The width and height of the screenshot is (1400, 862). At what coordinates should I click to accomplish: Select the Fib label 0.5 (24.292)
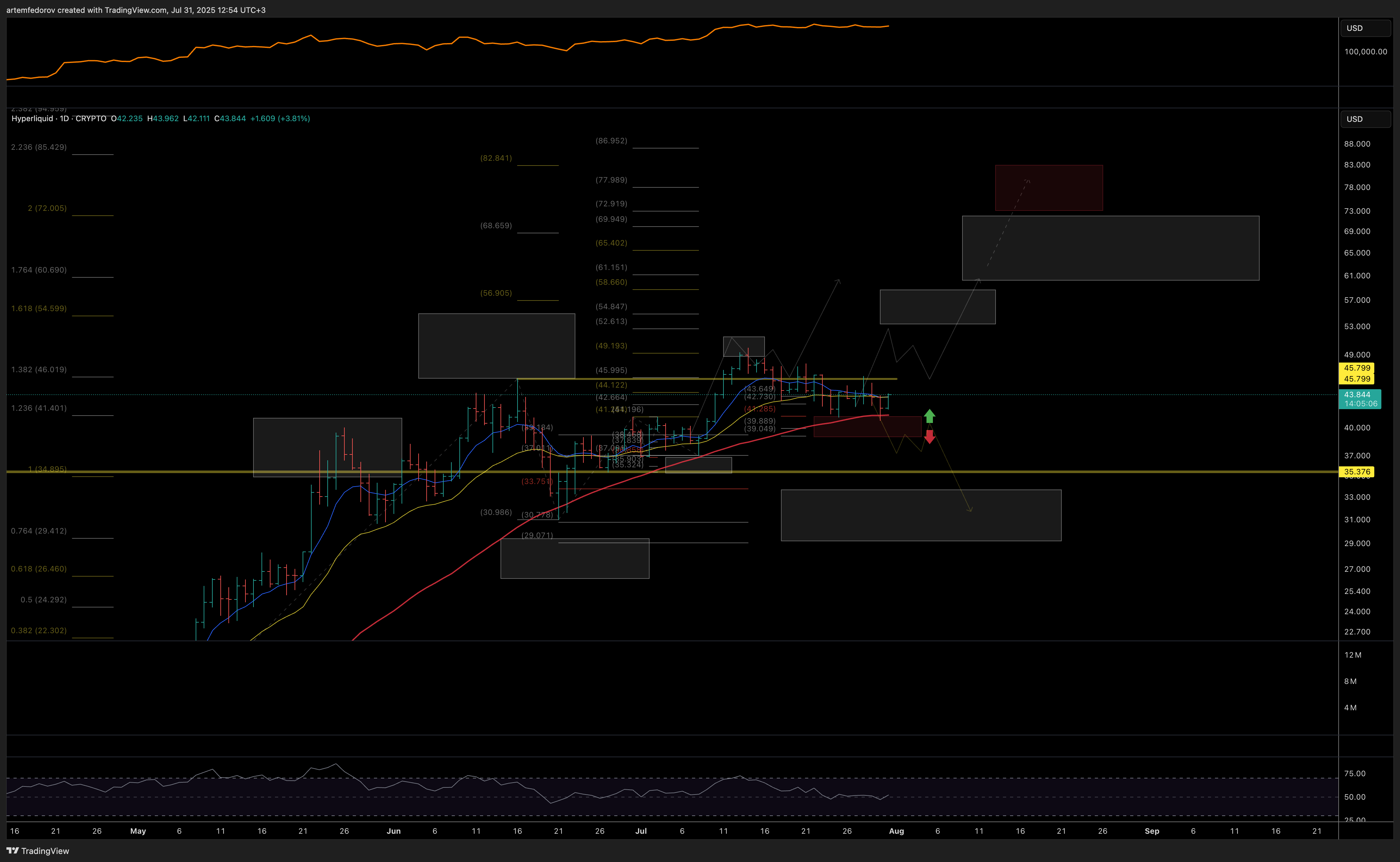[43, 600]
